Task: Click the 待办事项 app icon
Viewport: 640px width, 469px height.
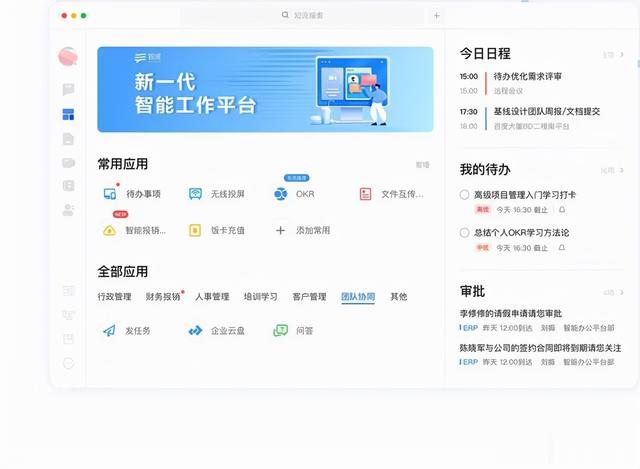Action: tap(110, 194)
